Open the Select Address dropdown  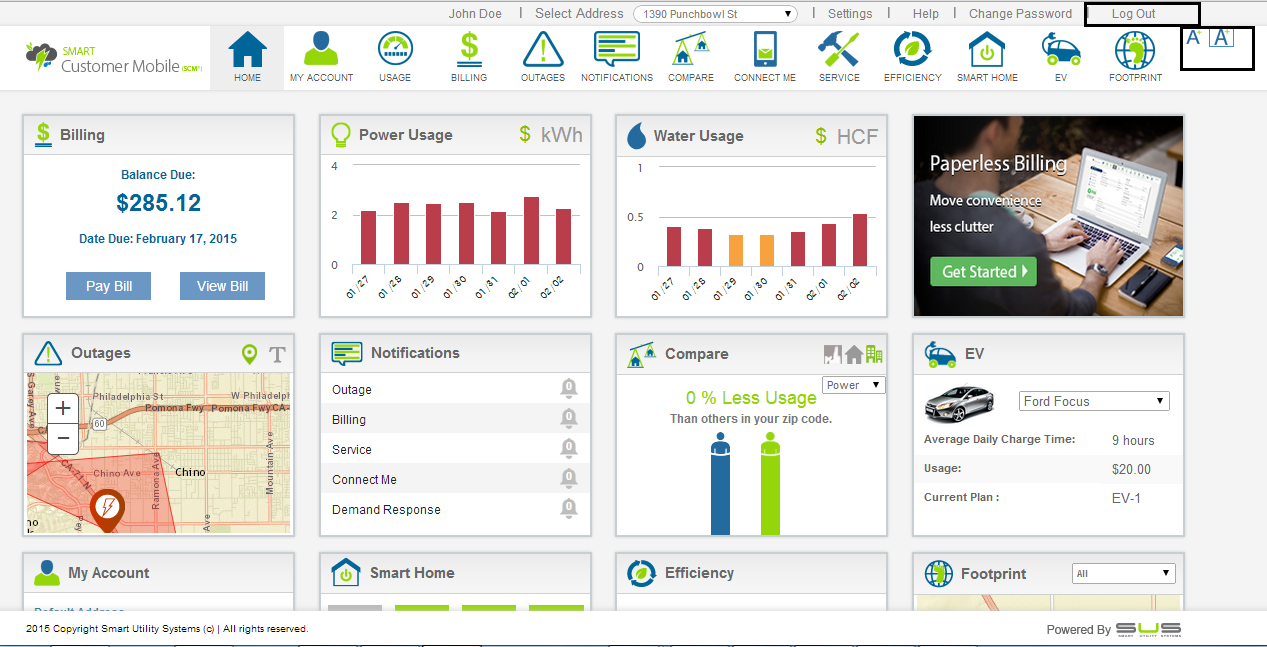tap(715, 14)
